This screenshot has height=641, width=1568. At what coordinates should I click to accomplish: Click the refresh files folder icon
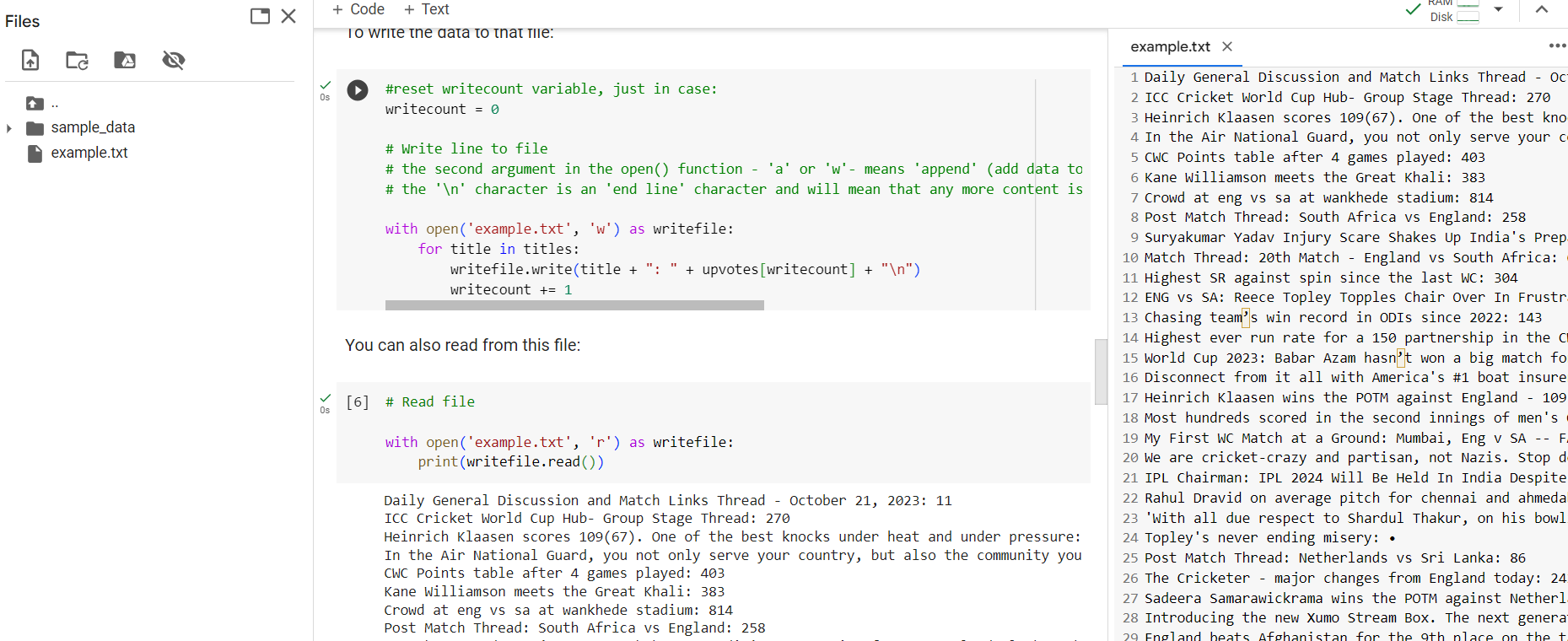(77, 60)
